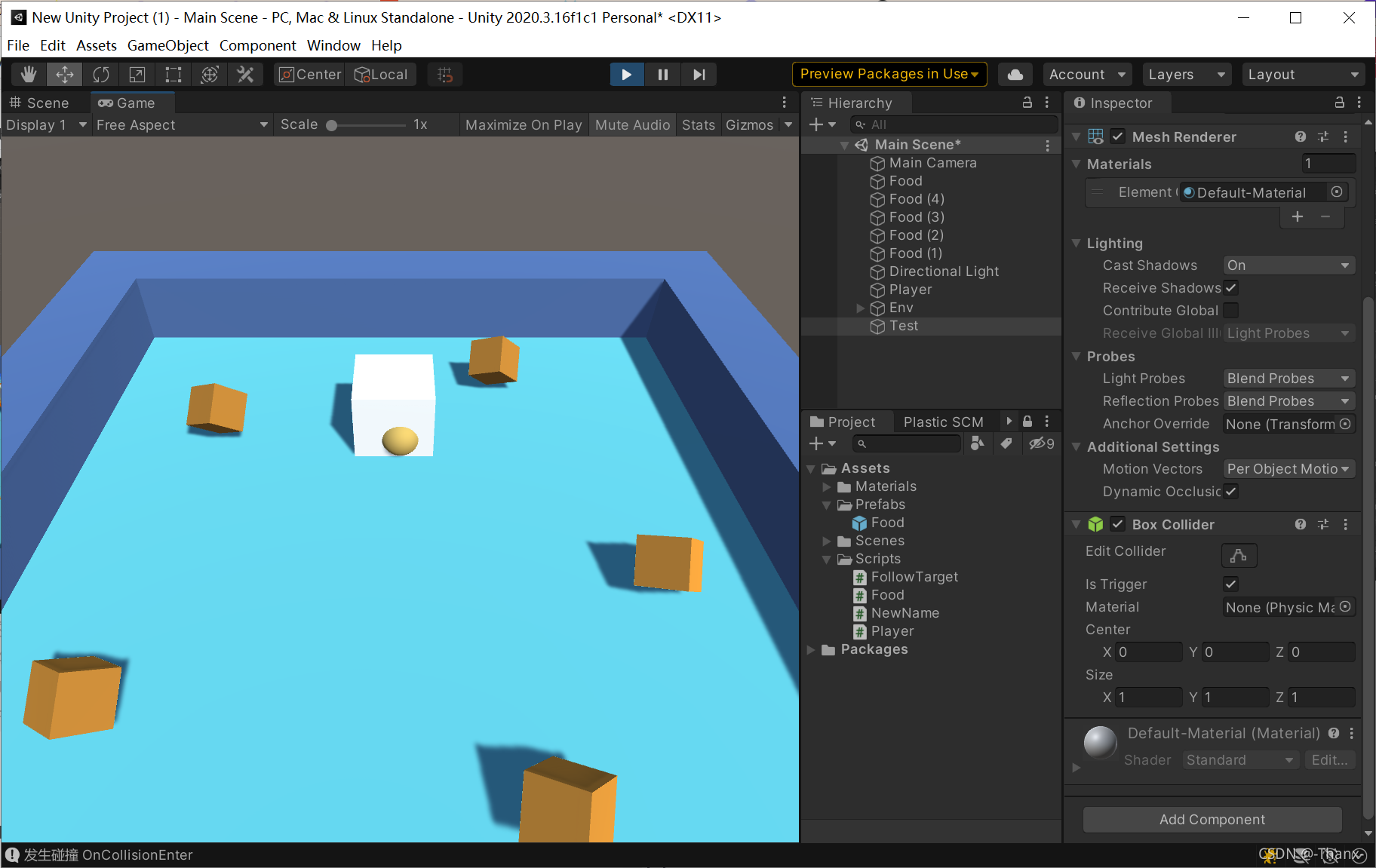This screenshot has width=1376, height=868.
Task: Select the combined Transform tool
Action: click(x=210, y=75)
